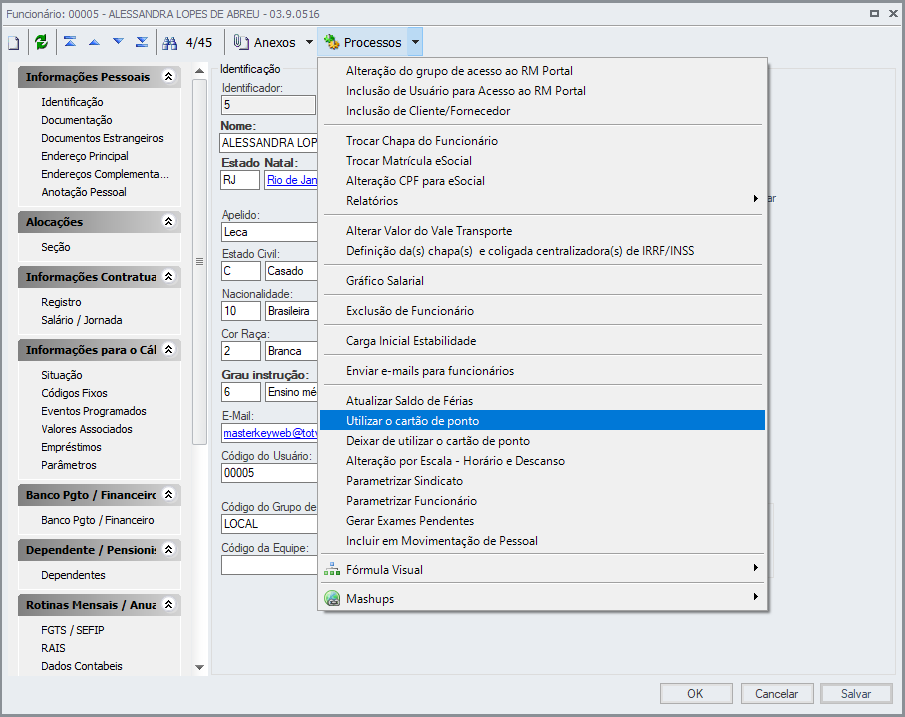Open the Rio de Janeiro link

[292, 180]
